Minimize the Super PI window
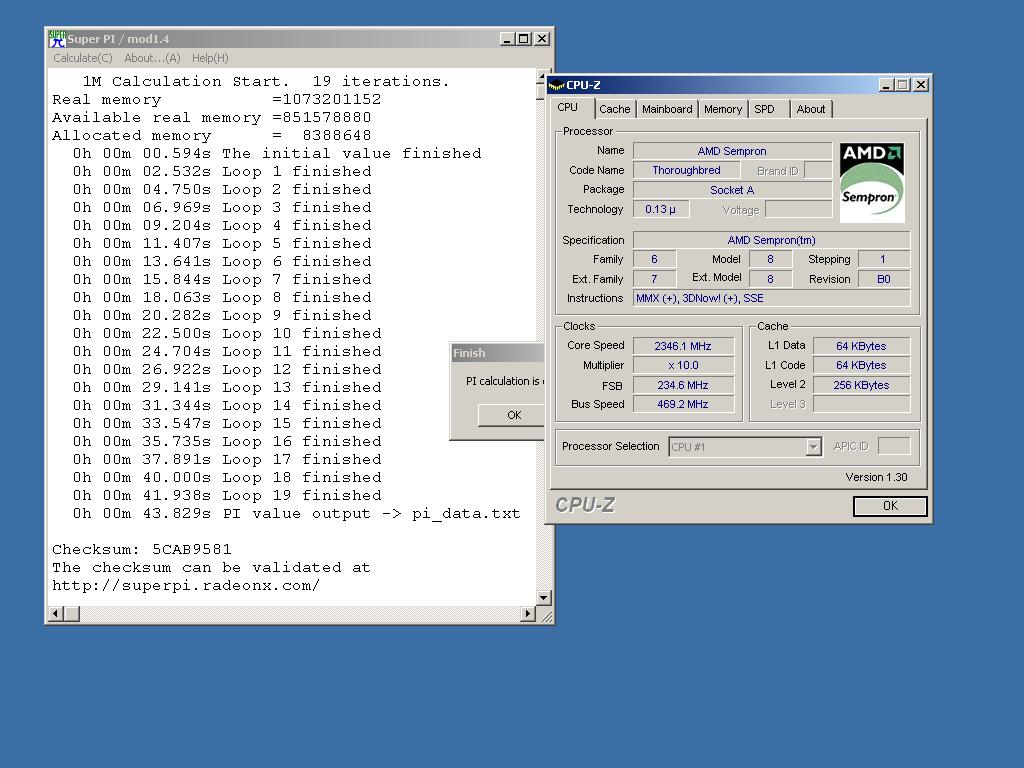1024x768 pixels. [x=507, y=39]
